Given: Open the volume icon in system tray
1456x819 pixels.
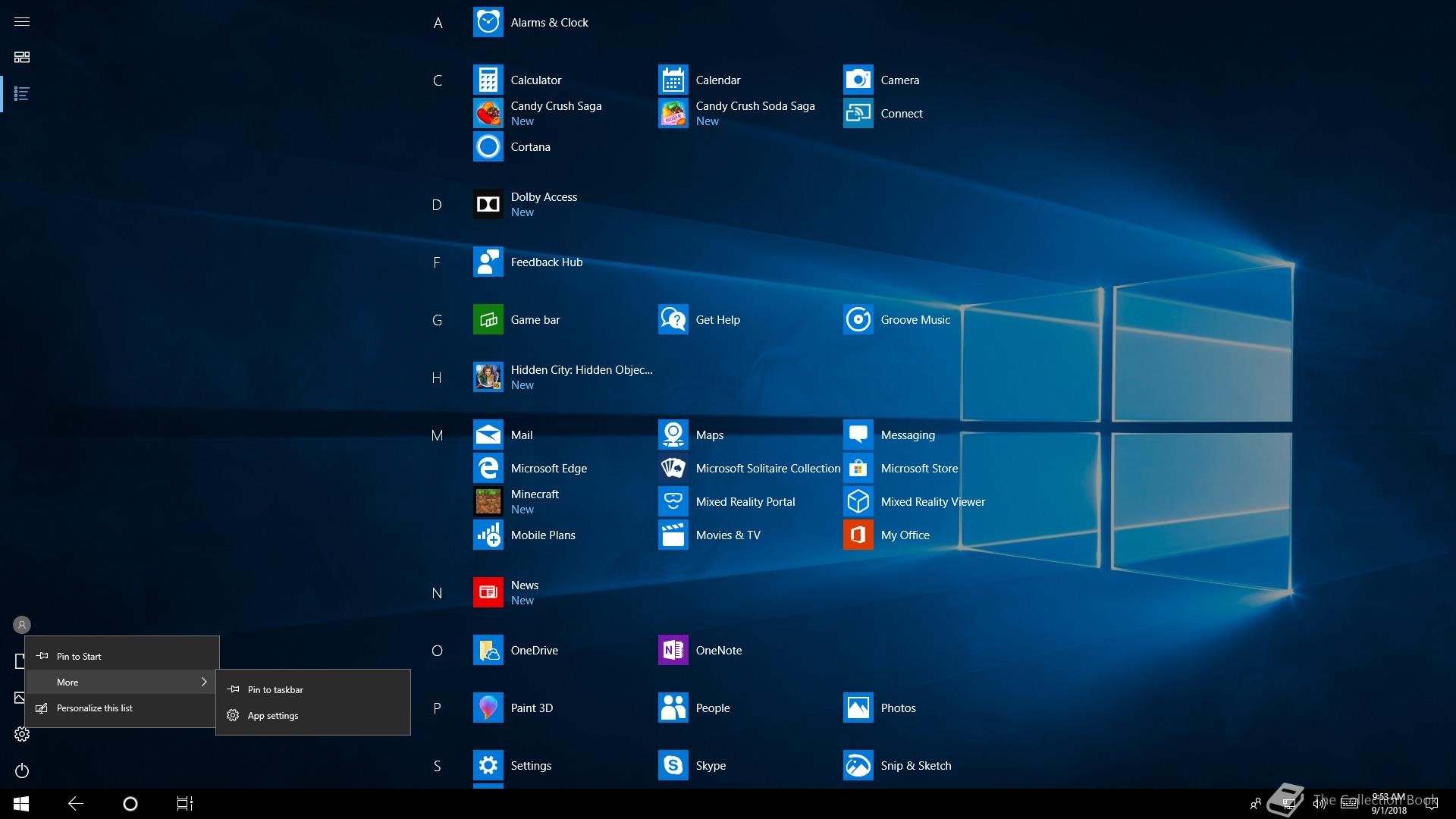Looking at the screenshot, I should click(x=1319, y=804).
